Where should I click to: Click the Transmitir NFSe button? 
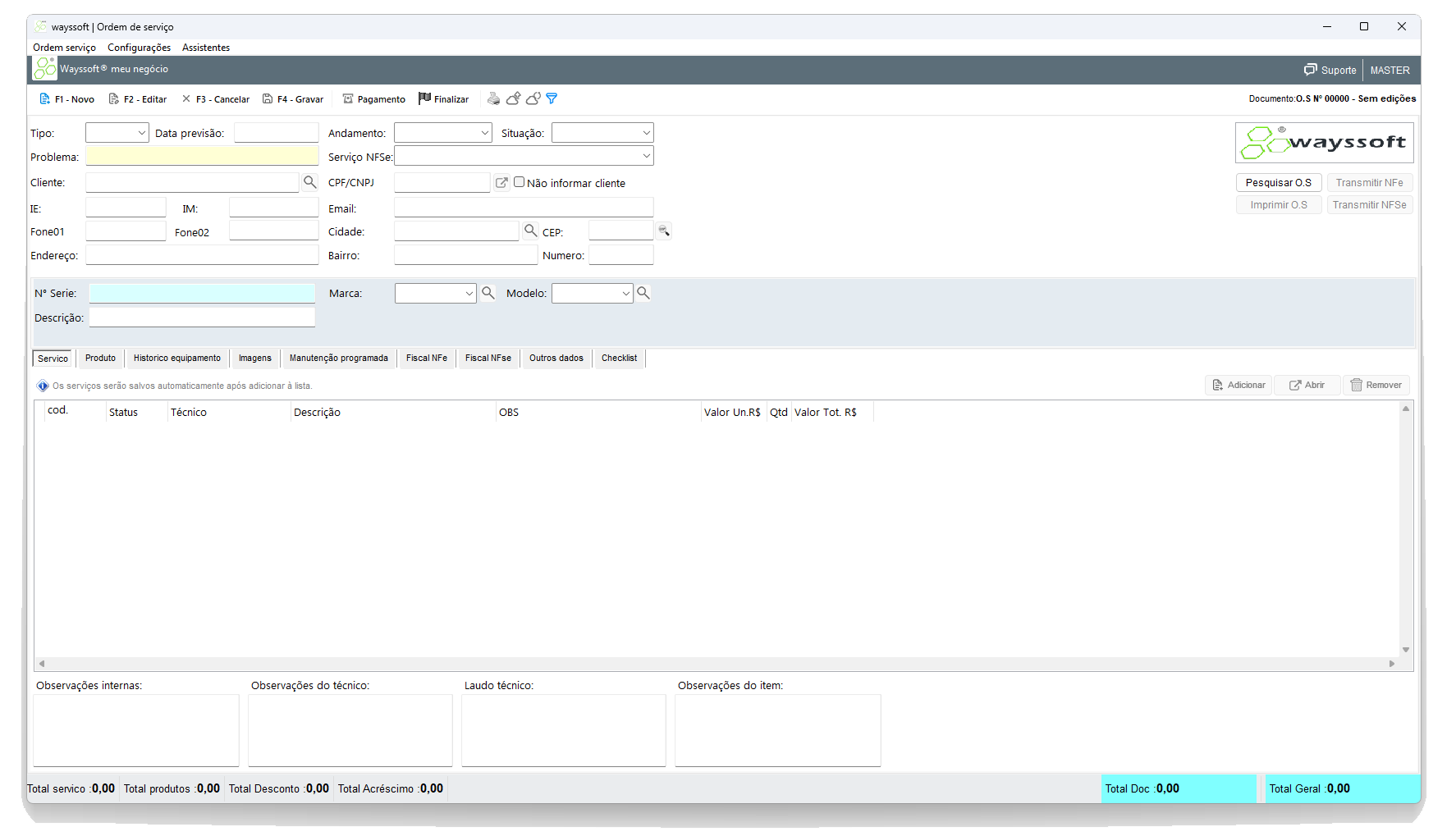coord(1370,205)
